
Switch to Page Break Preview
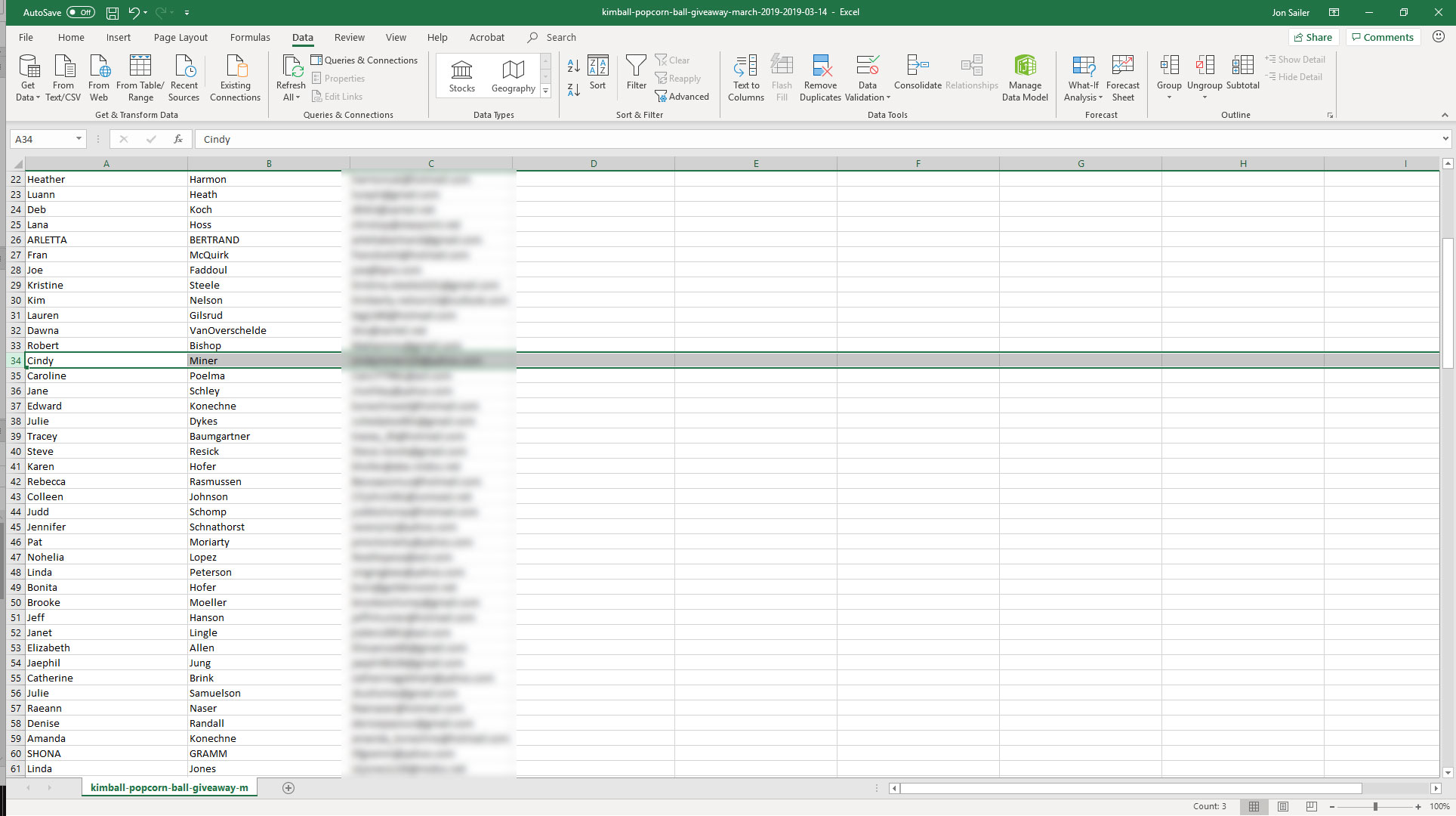click(1311, 807)
